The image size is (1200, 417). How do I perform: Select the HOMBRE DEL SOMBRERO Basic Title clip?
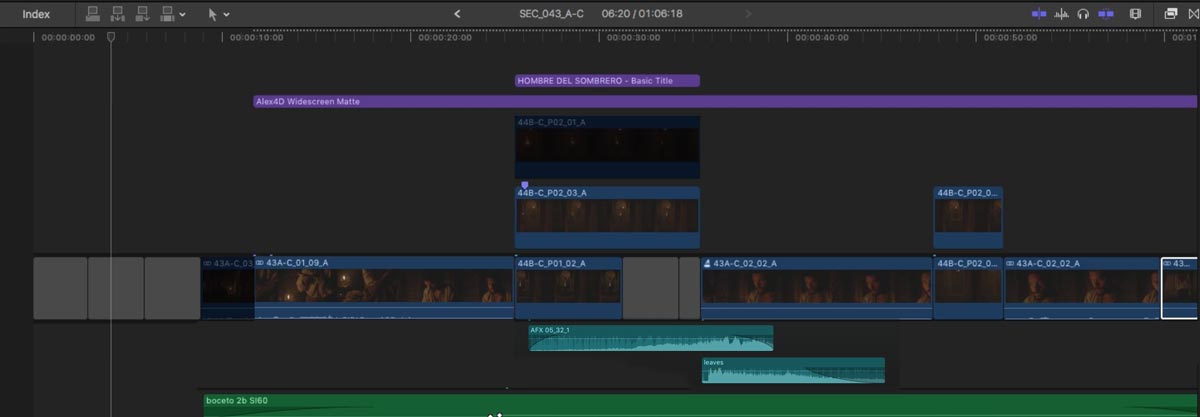607,81
